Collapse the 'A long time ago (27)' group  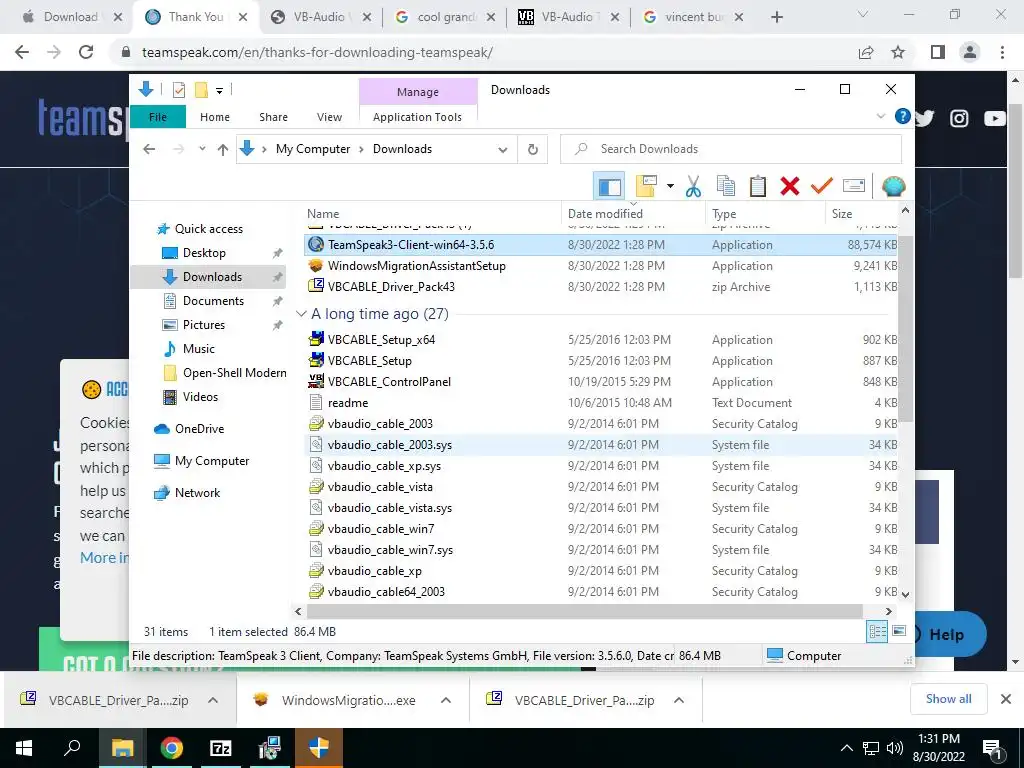click(x=301, y=314)
